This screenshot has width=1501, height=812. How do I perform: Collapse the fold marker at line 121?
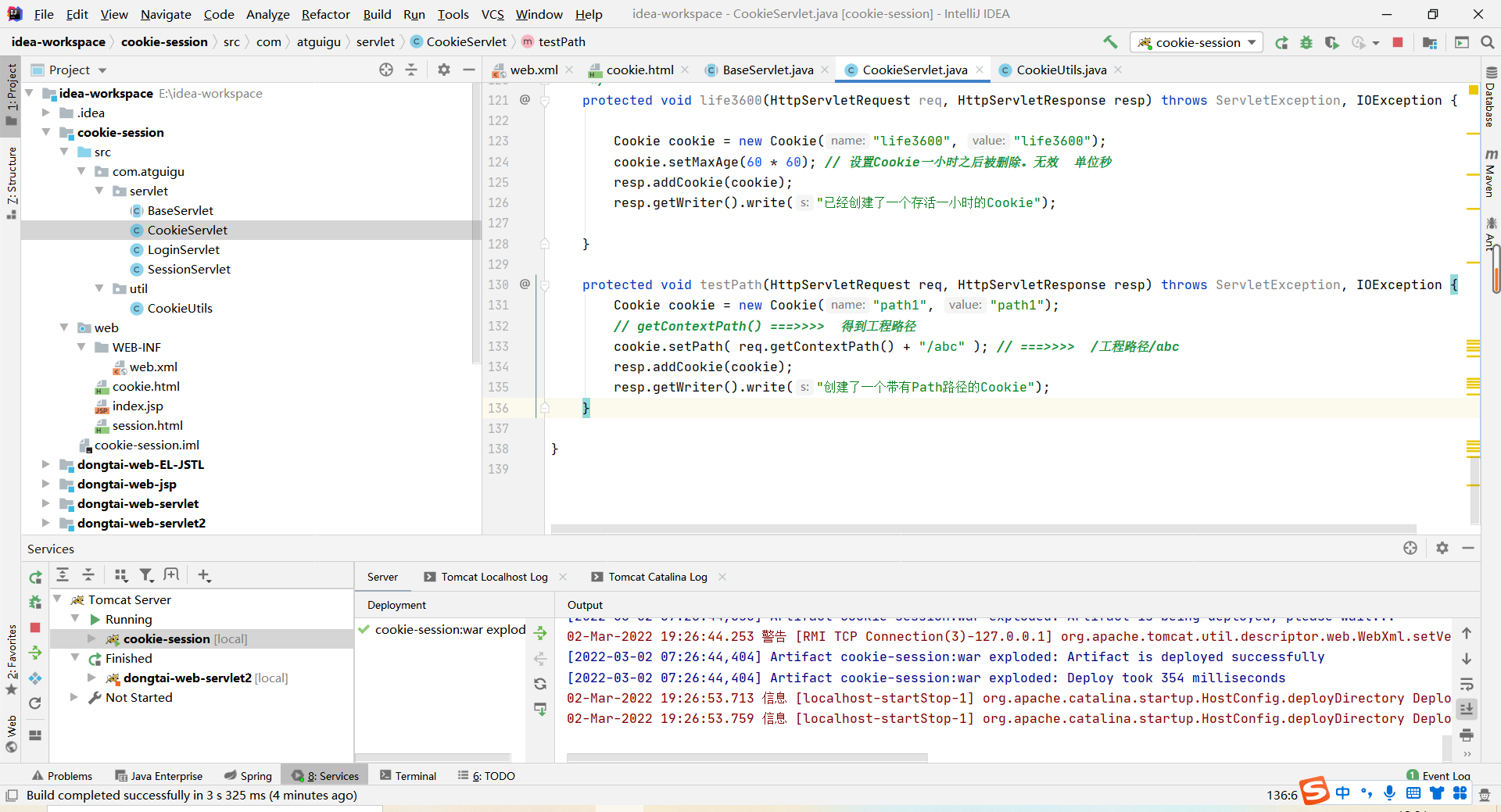click(545, 100)
